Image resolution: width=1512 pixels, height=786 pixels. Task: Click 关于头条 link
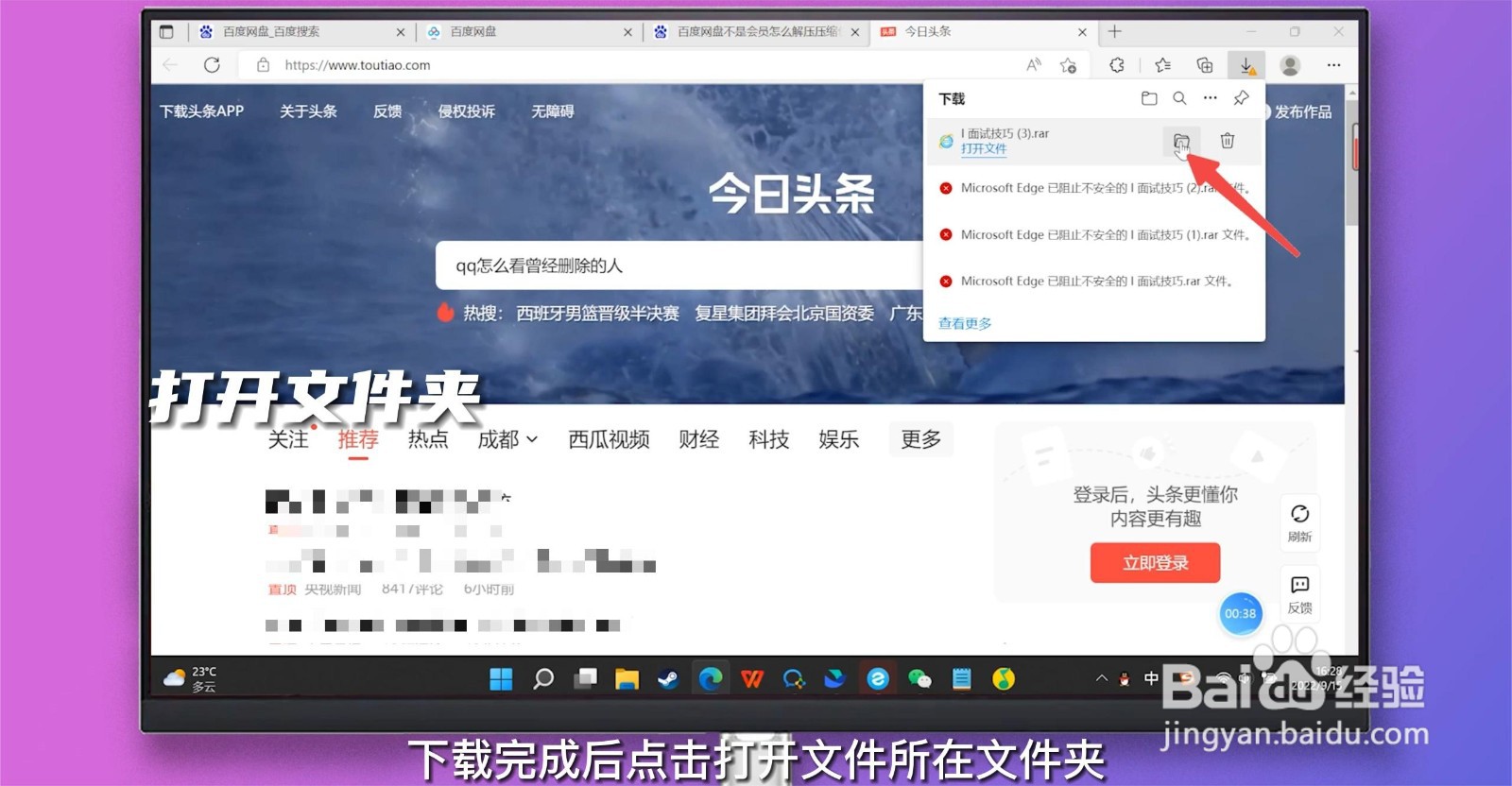(308, 111)
